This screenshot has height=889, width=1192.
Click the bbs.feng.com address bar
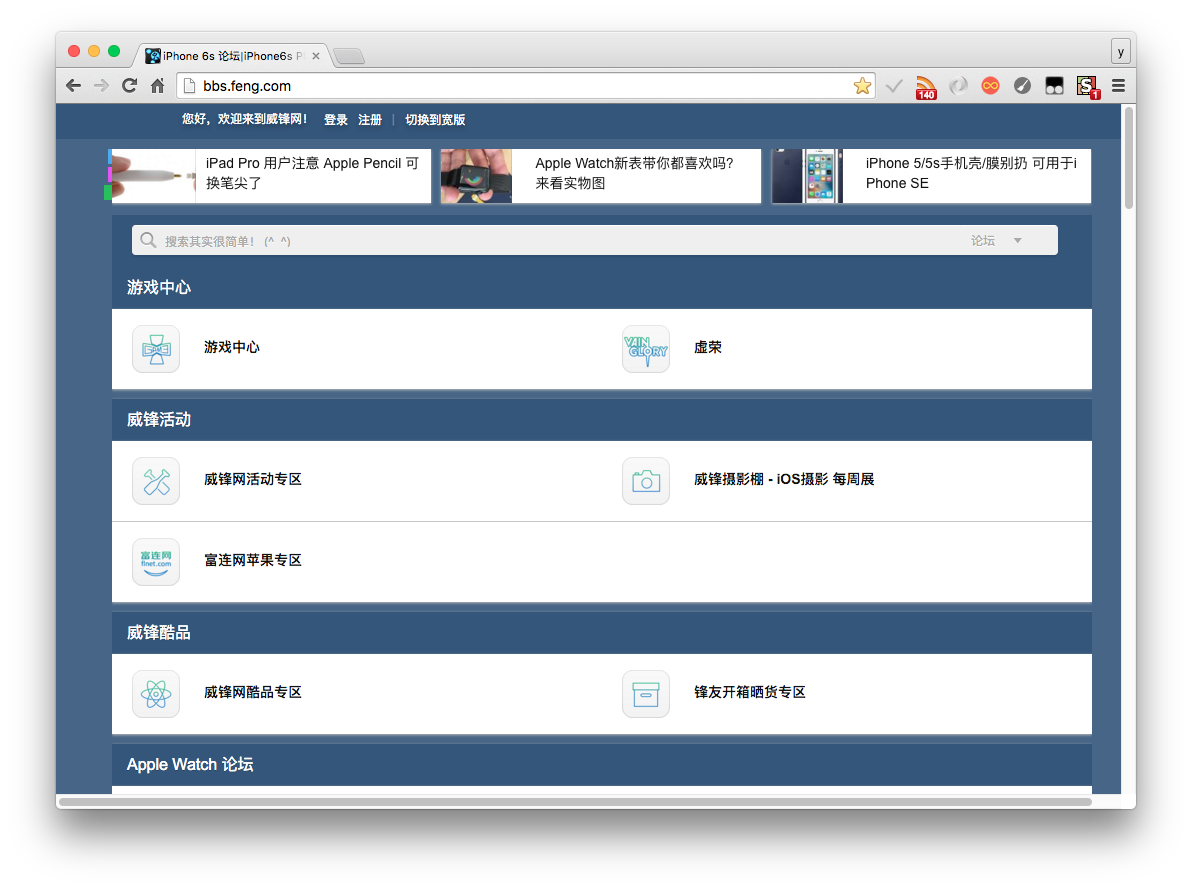[x=525, y=86]
